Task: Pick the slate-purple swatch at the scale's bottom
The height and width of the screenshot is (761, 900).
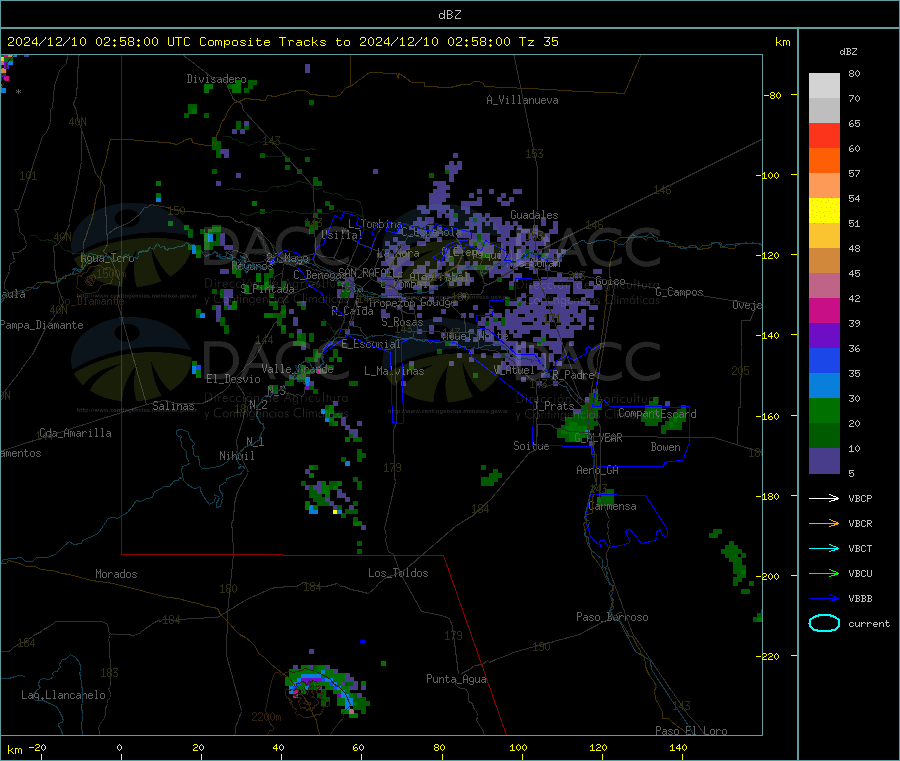Action: (824, 461)
